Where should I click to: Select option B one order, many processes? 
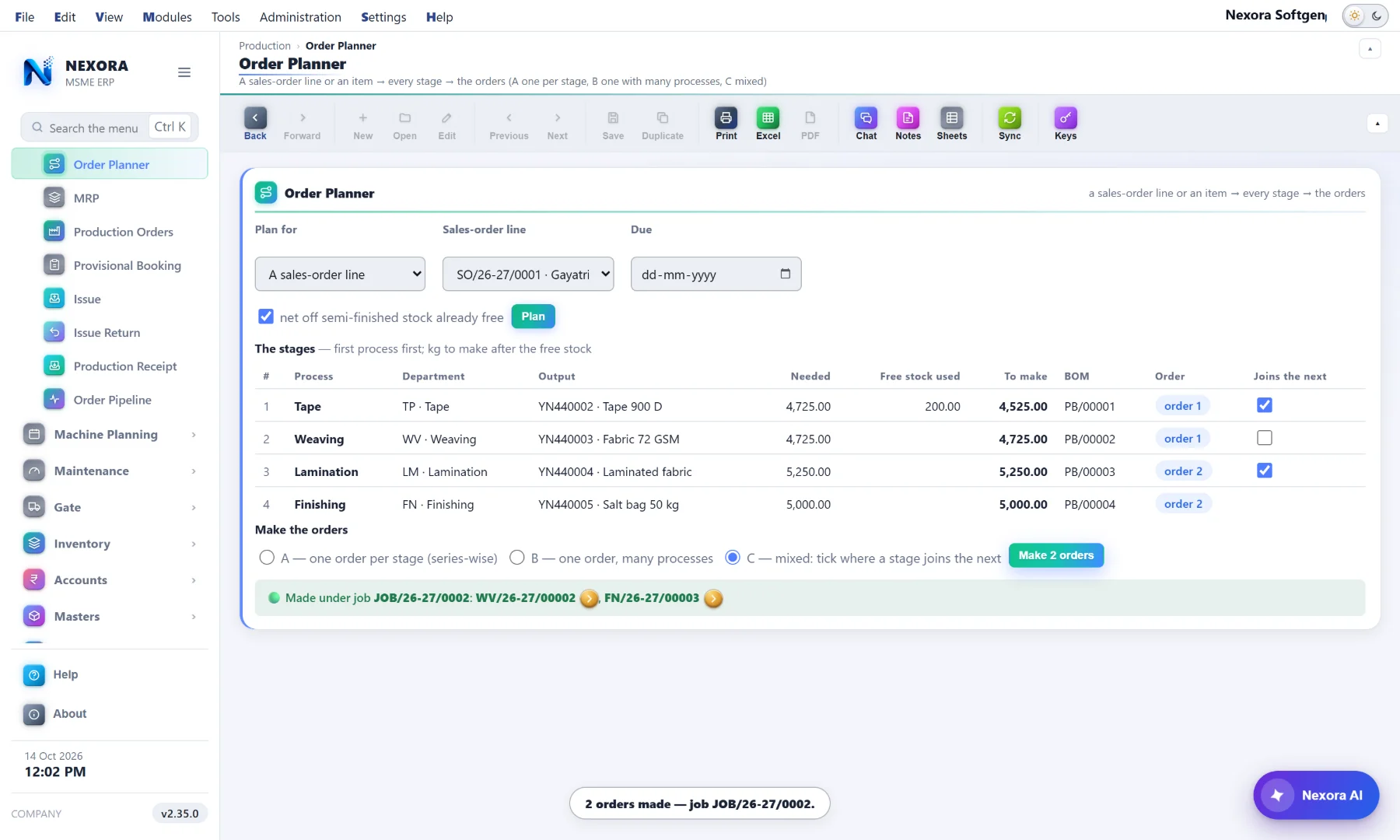(517, 558)
